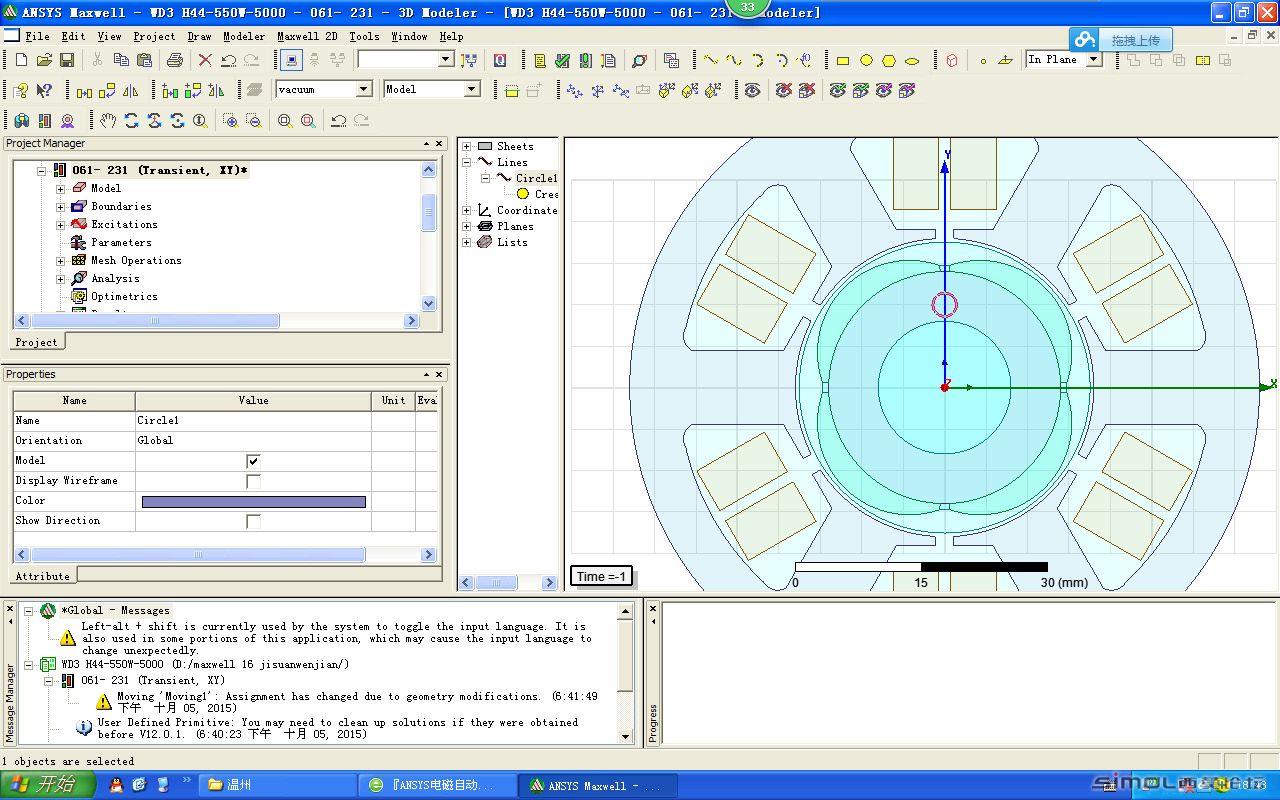Switch to the ANSYS电磁 browser taskbar item
1280x800 pixels.
pos(438,785)
